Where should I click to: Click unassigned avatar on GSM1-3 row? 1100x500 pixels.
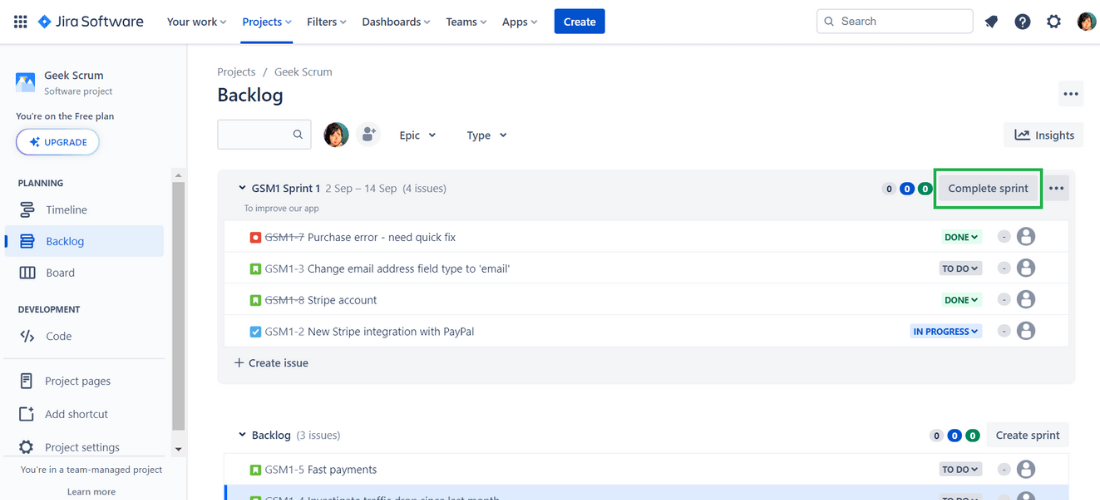tap(1026, 268)
